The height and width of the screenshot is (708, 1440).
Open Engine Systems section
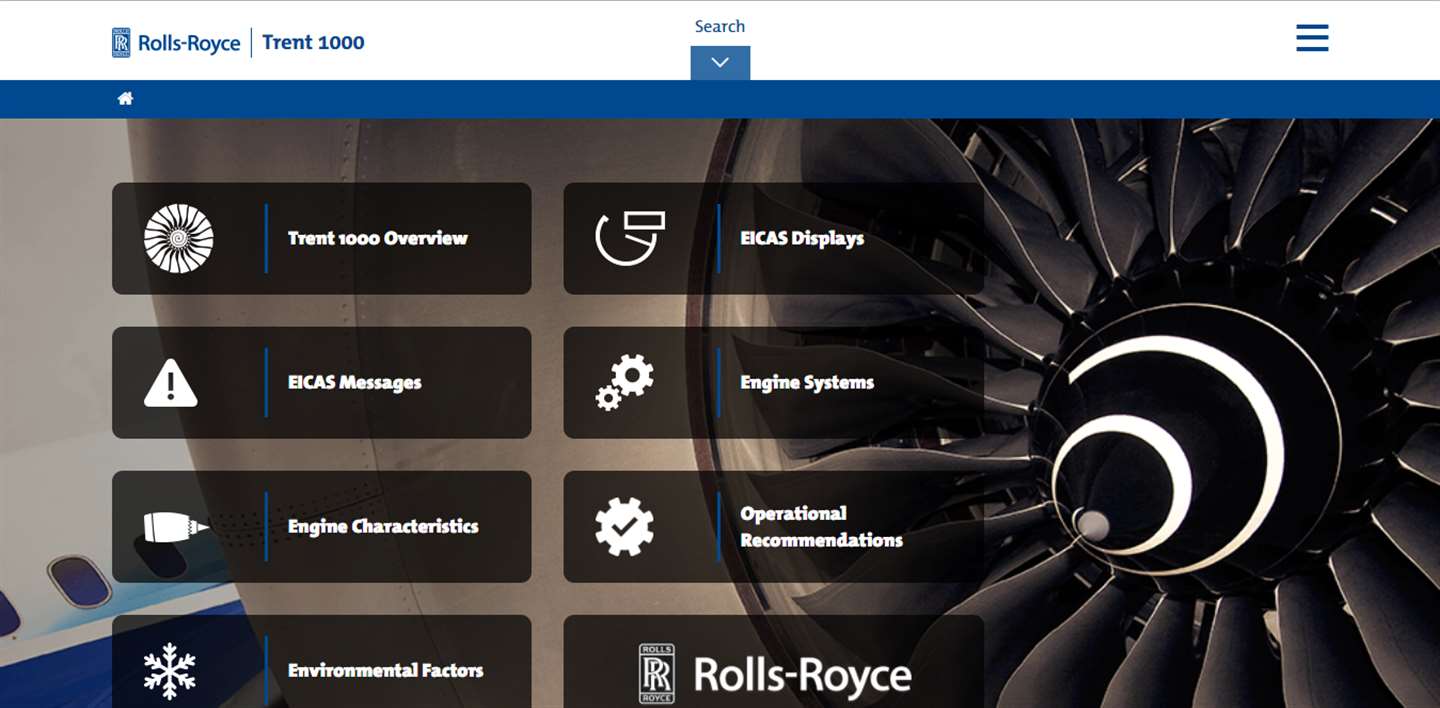coord(774,382)
